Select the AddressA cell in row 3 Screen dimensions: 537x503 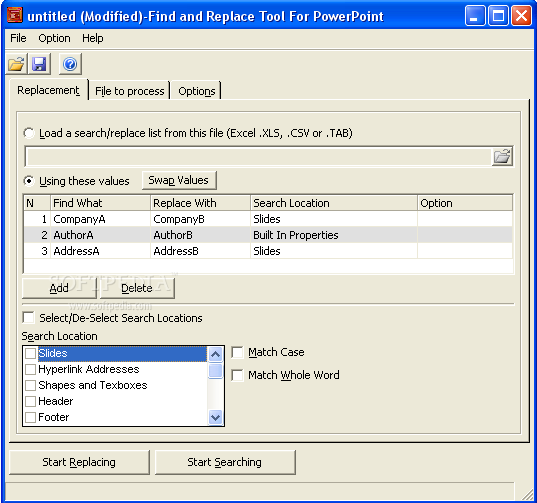click(x=100, y=251)
